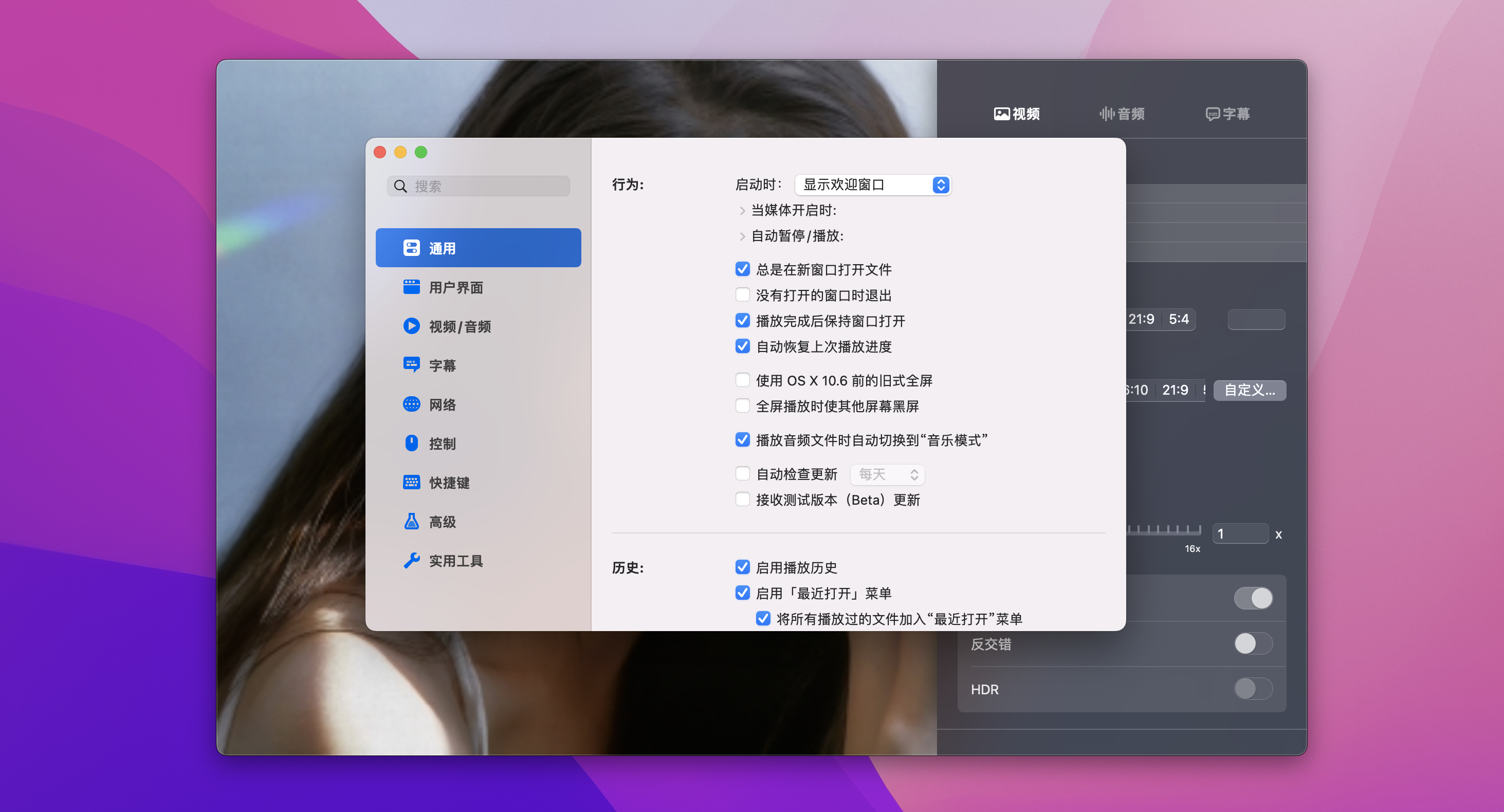Uncheck 总是在新窗口打开文件
Image resolution: width=1504 pixels, height=812 pixels.
tap(743, 269)
